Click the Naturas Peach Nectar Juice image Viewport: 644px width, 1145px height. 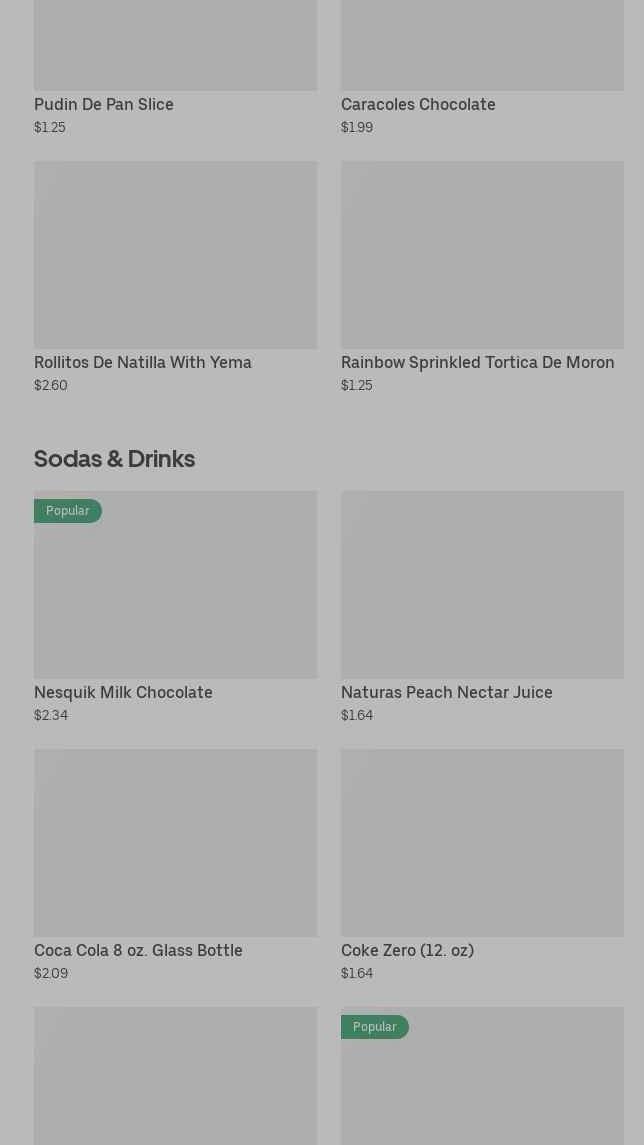click(x=482, y=585)
